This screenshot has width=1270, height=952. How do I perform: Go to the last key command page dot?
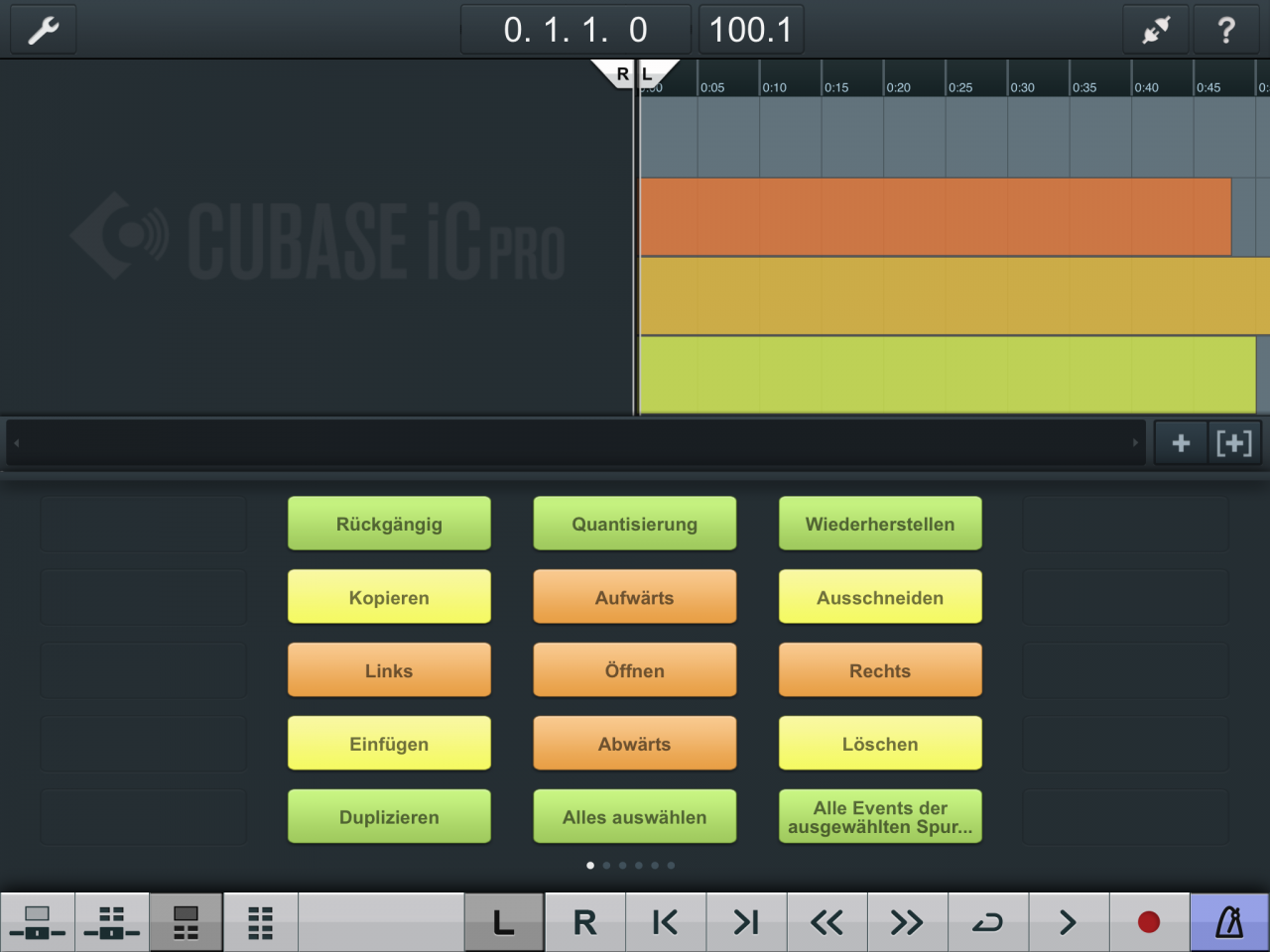[x=671, y=866]
